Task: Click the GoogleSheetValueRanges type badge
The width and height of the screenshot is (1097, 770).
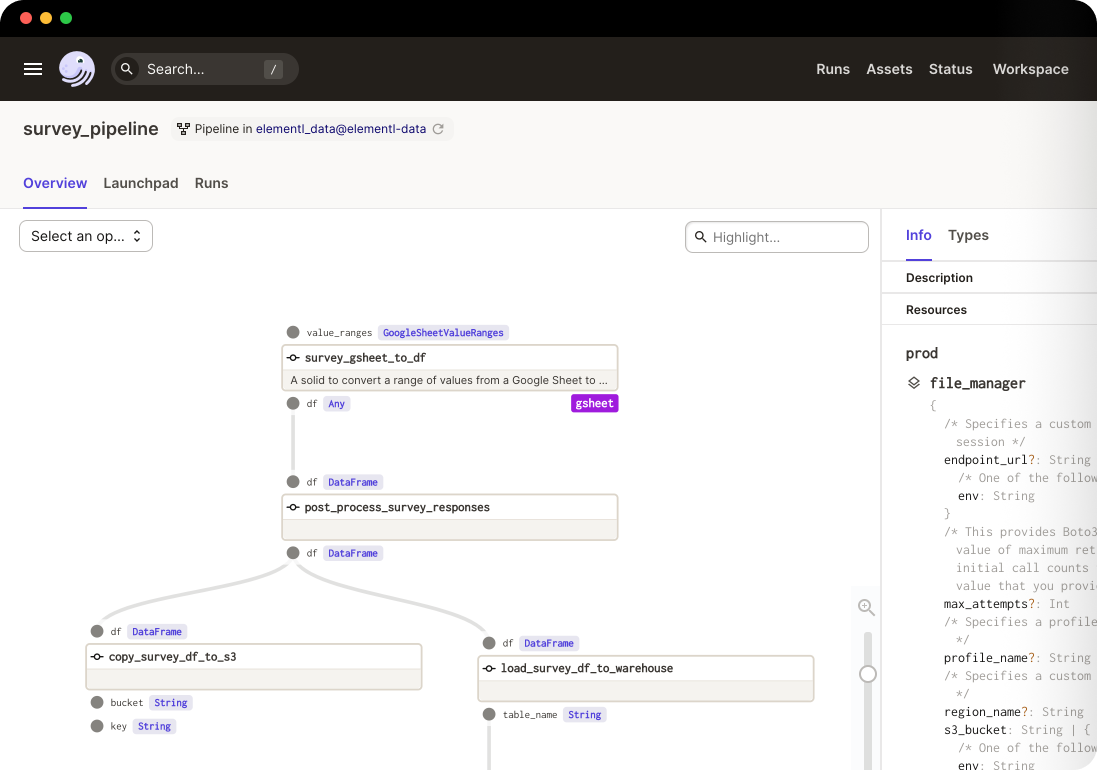Action: (x=445, y=332)
